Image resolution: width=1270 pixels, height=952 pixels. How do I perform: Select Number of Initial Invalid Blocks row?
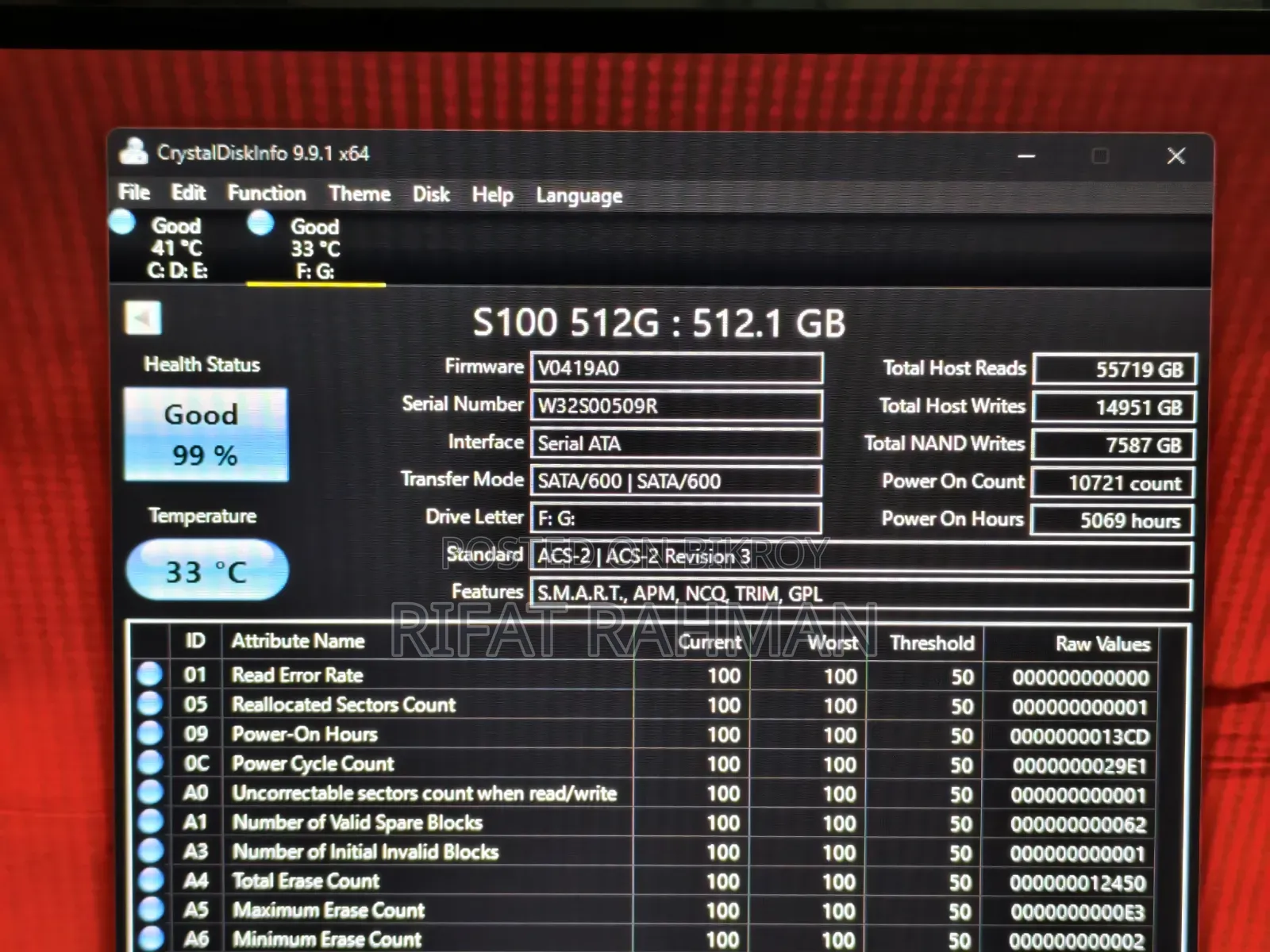(645, 851)
